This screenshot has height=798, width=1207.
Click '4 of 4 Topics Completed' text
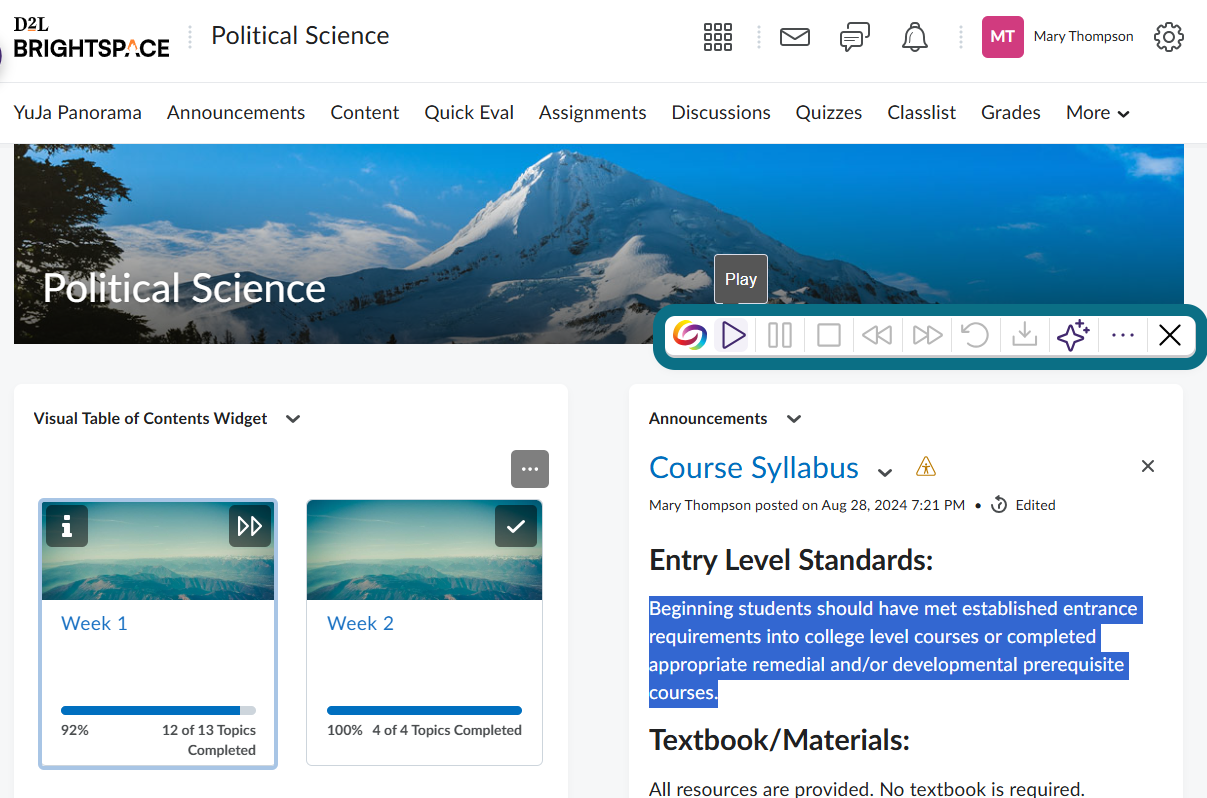pos(447,730)
